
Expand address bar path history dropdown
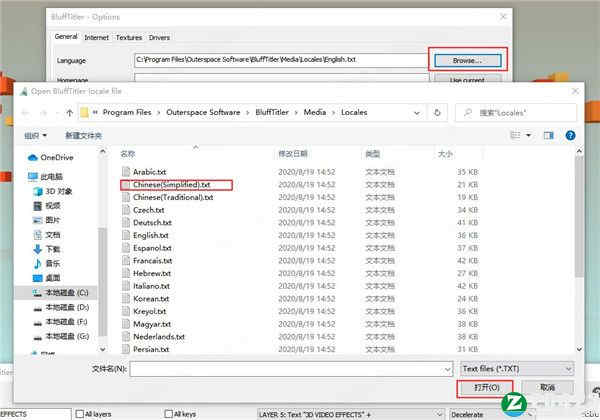pos(417,113)
